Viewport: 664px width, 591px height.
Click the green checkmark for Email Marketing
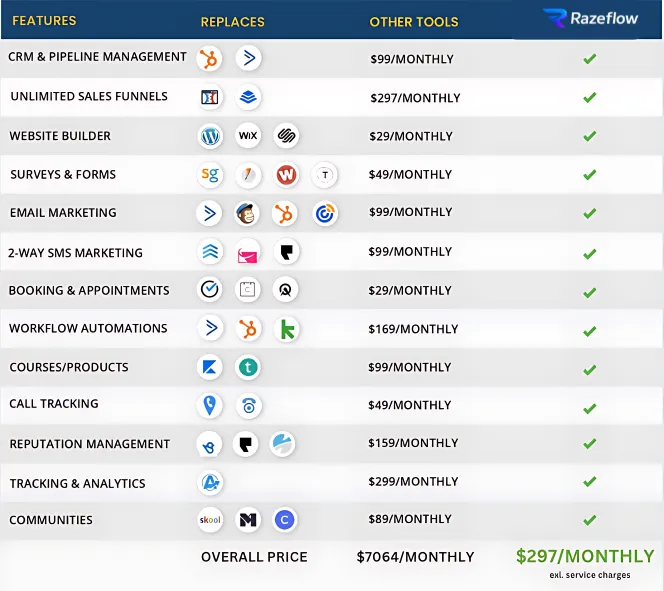coord(590,213)
